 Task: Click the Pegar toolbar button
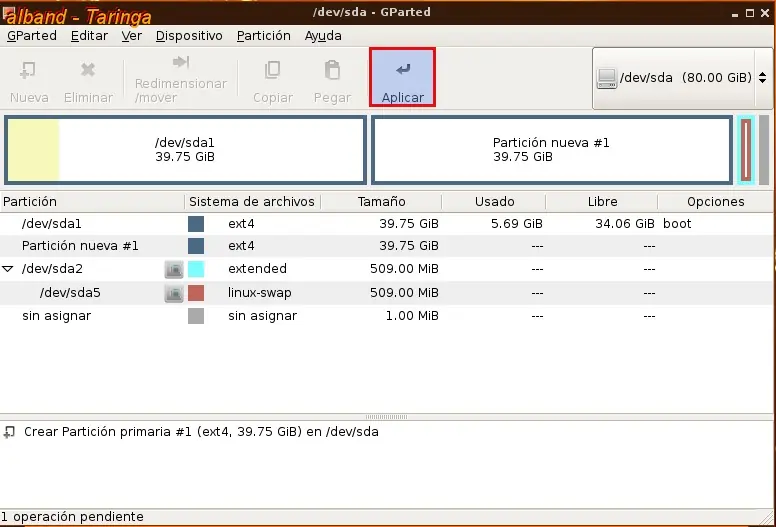point(332,81)
